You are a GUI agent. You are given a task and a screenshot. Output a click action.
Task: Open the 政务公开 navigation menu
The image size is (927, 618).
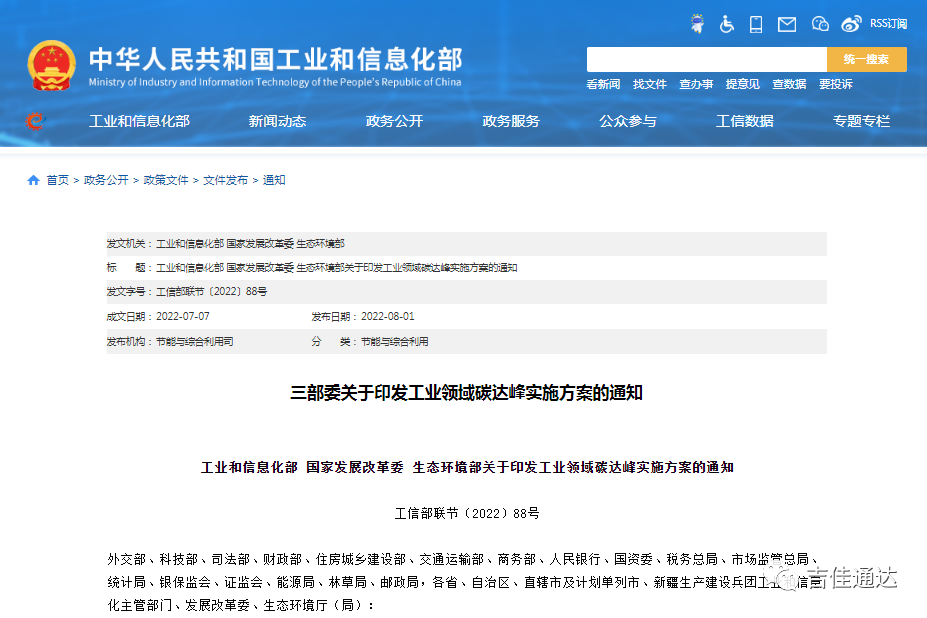pyautogui.click(x=394, y=120)
